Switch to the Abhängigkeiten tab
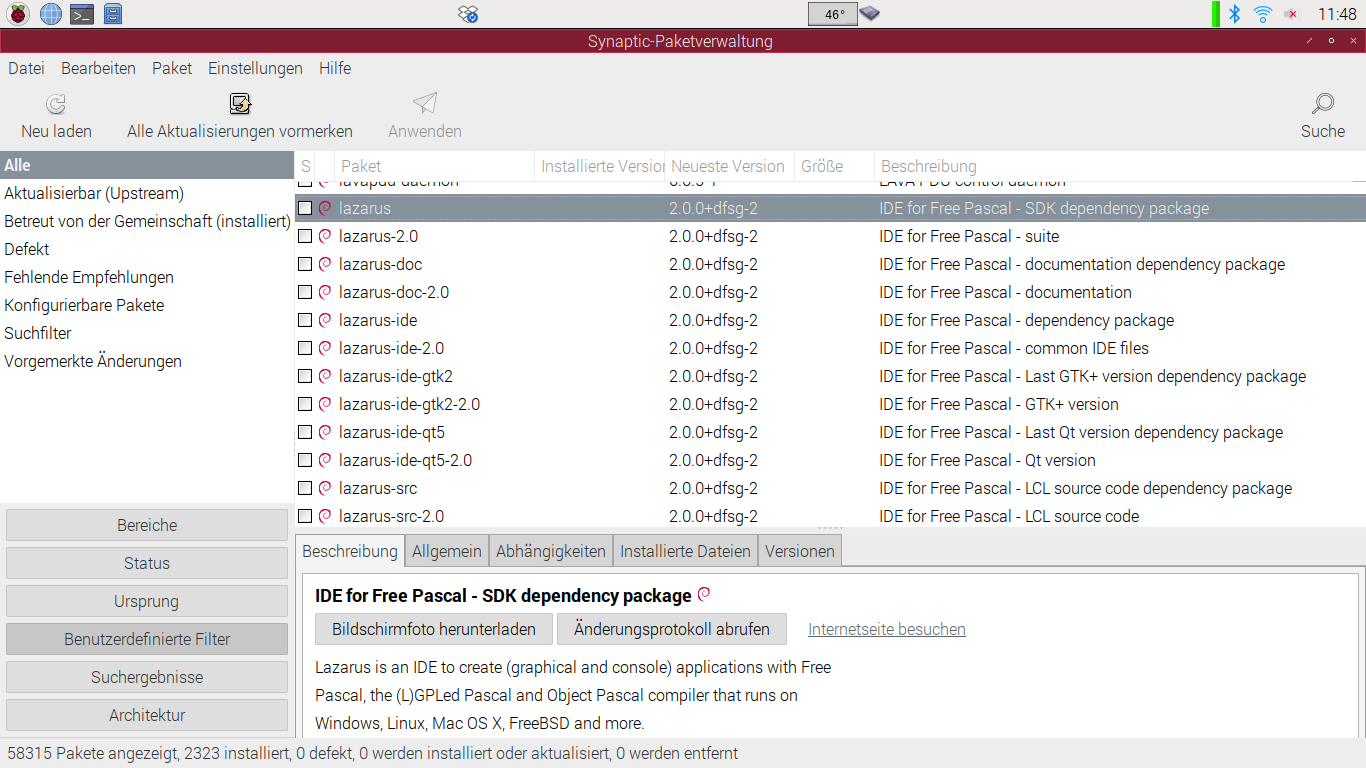The image size is (1366, 768). (x=551, y=551)
